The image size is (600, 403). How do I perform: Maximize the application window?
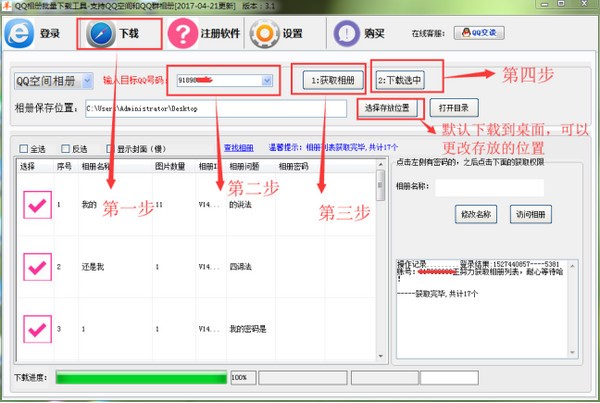[561, 4]
